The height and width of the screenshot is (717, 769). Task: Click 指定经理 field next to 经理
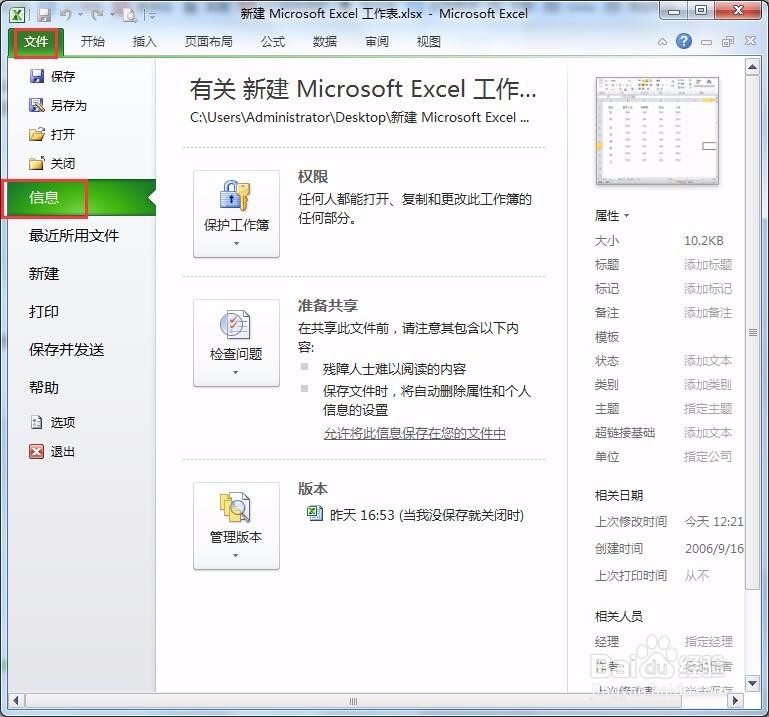point(709,641)
